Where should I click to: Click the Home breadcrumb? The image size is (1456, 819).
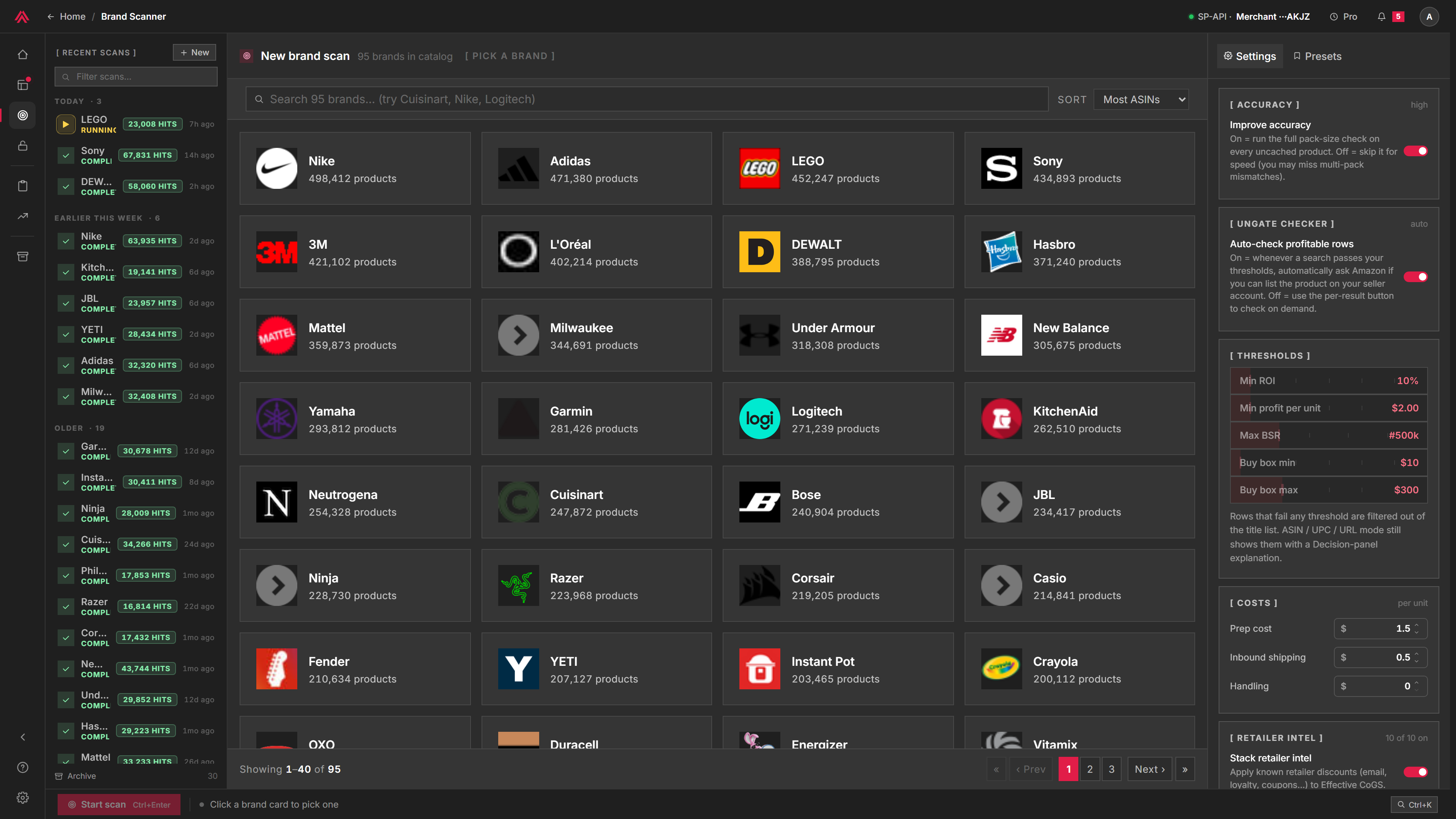(72, 16)
